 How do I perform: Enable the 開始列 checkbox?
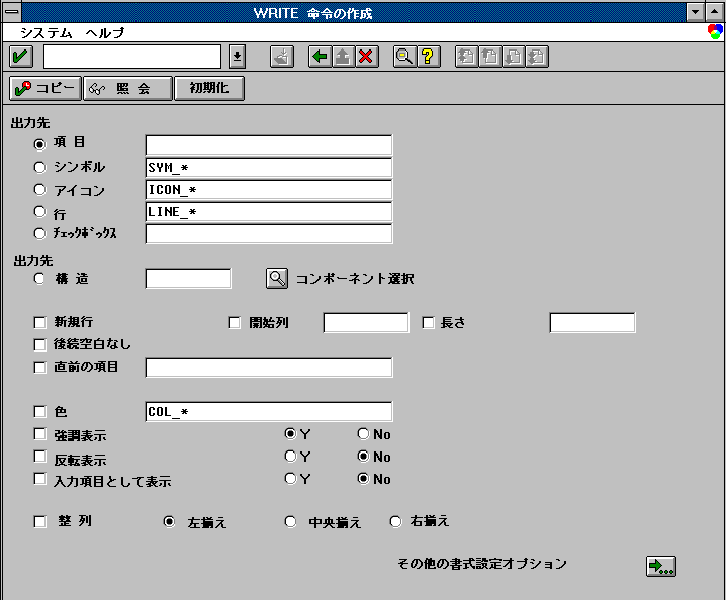click(235, 322)
